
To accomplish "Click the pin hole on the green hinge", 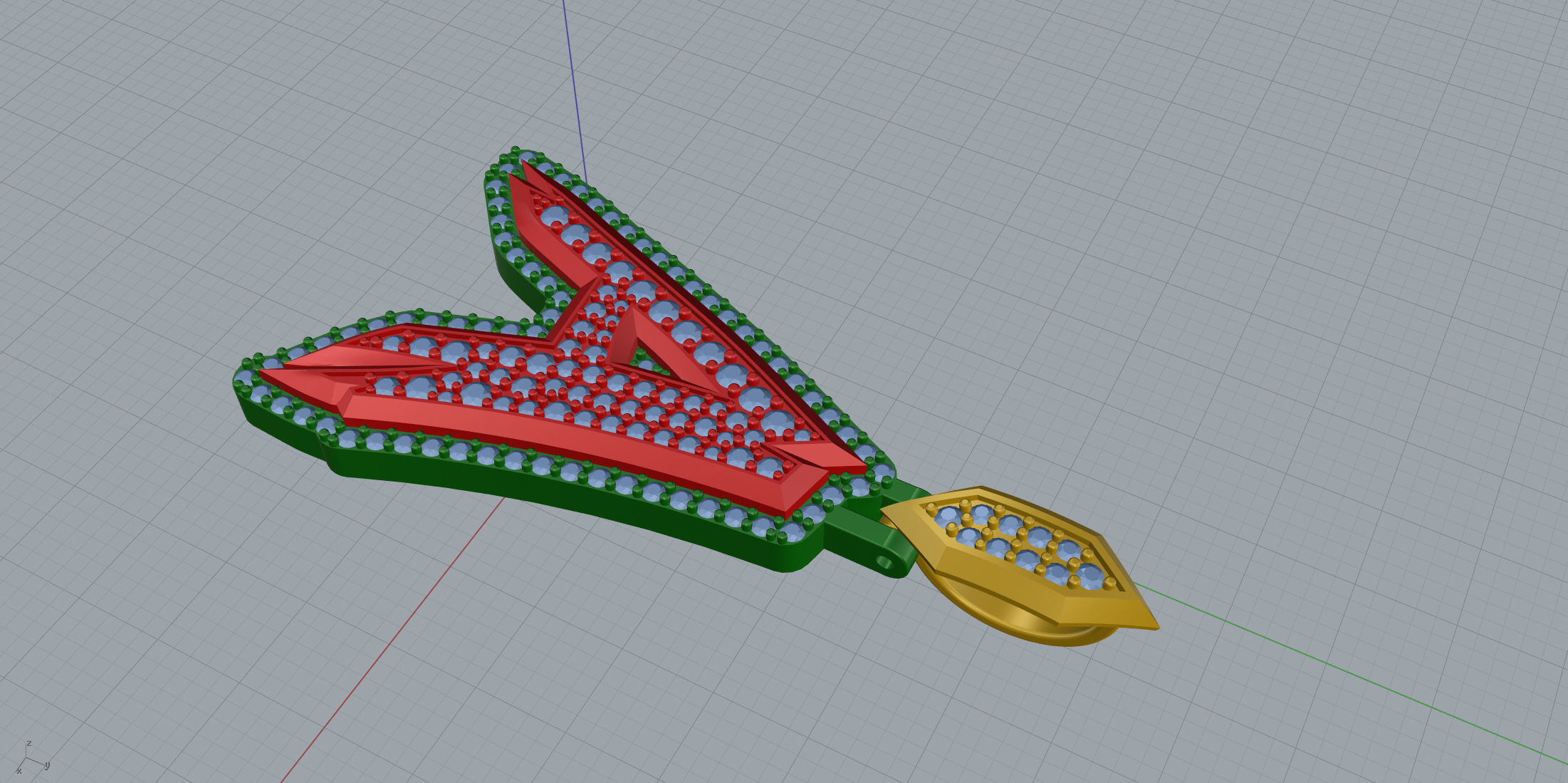I will (x=884, y=563).
